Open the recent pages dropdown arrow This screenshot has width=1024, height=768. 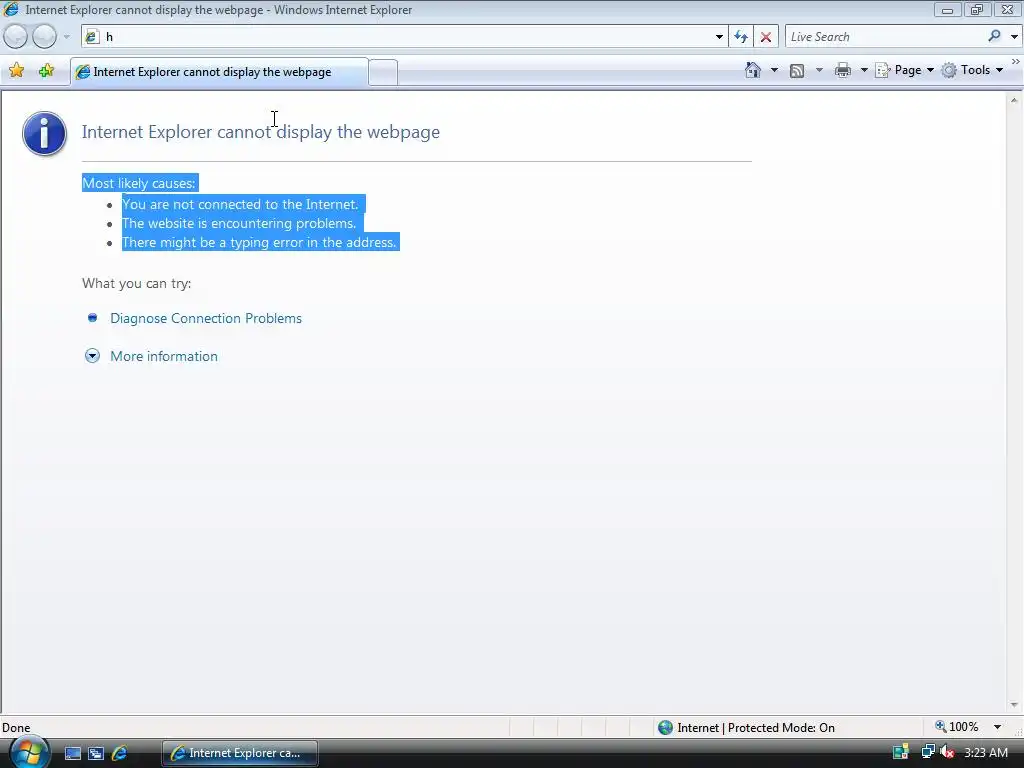coord(67,37)
